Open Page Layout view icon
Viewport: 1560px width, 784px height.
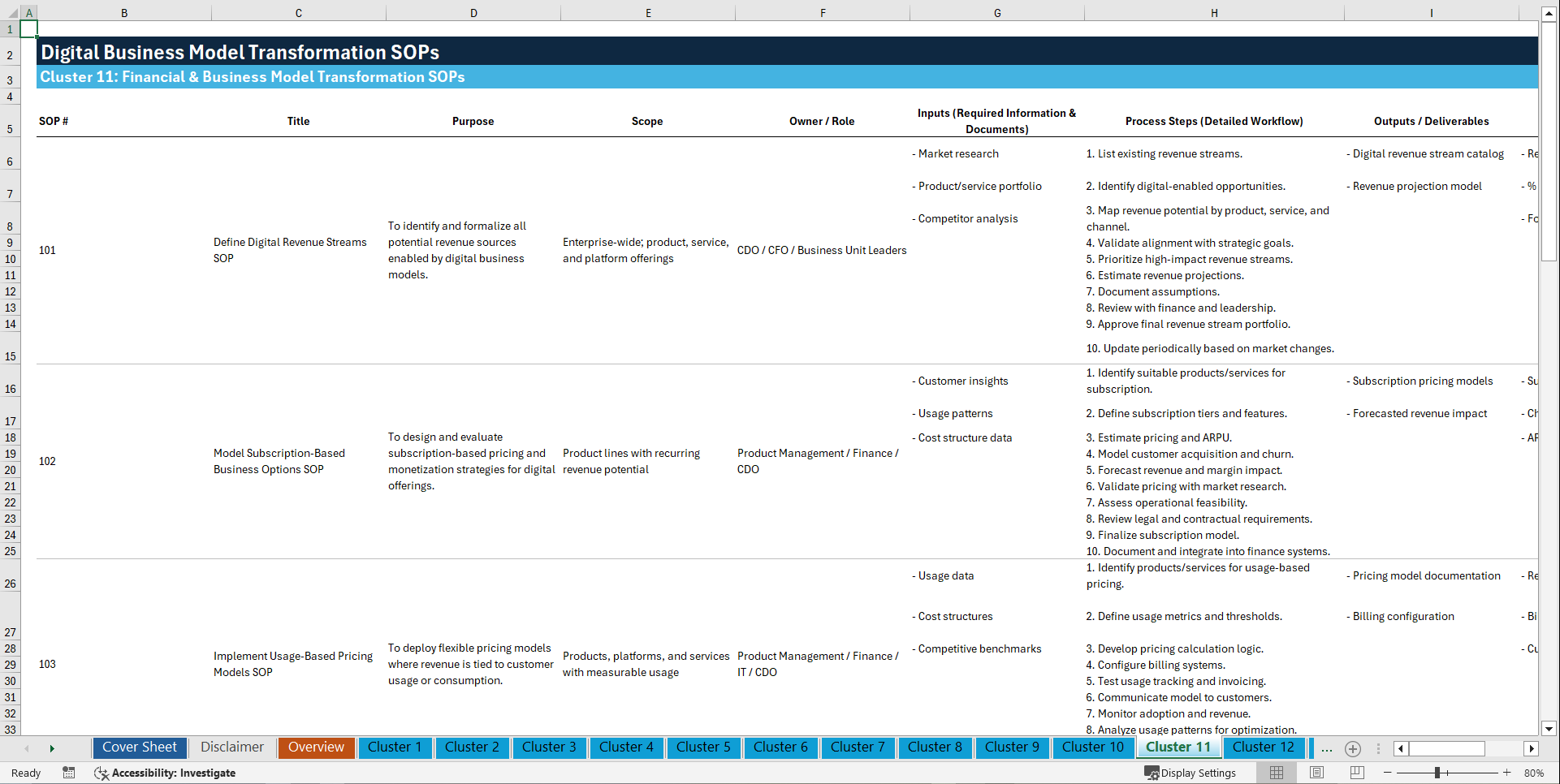click(1316, 772)
